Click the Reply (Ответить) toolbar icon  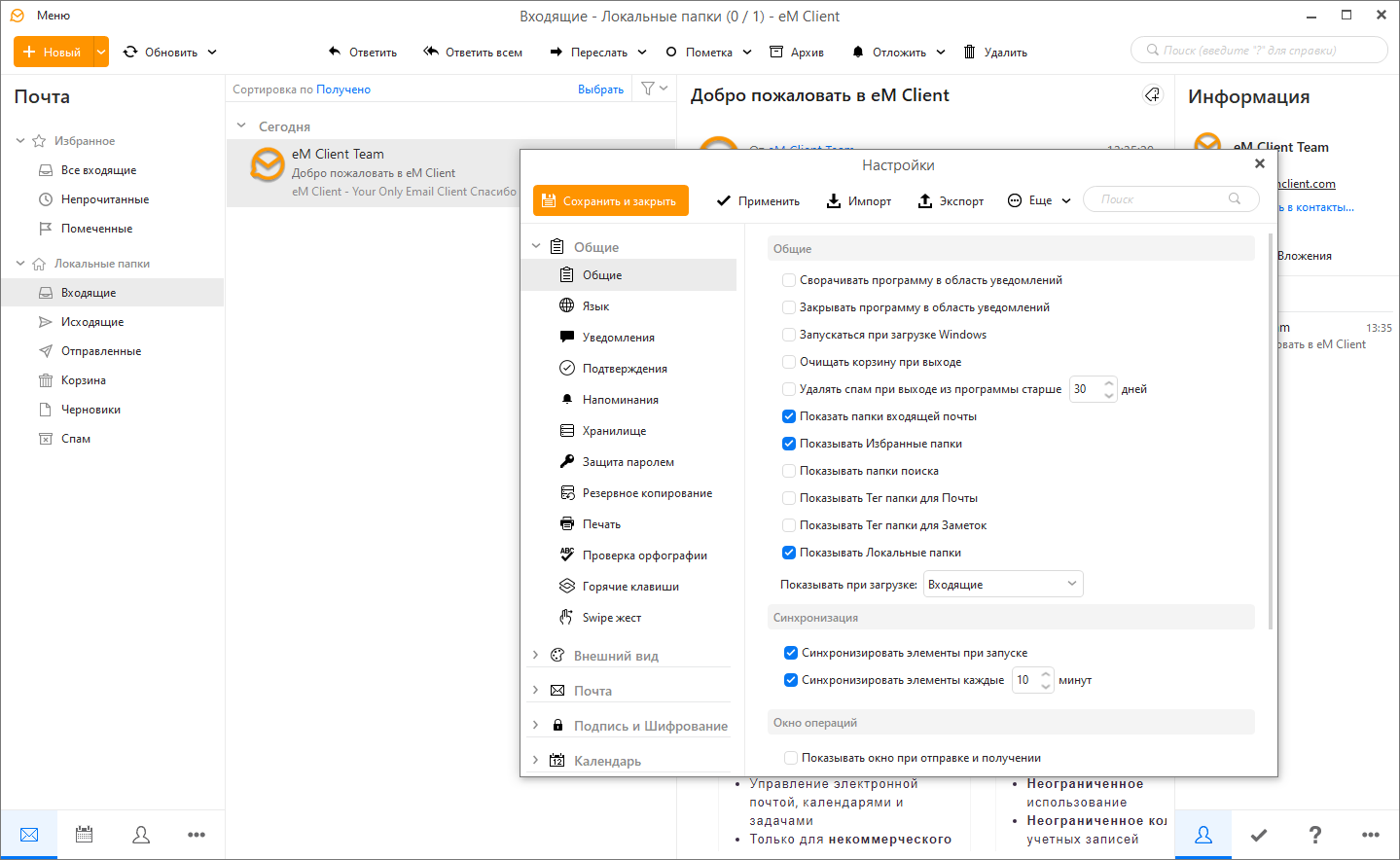point(335,52)
